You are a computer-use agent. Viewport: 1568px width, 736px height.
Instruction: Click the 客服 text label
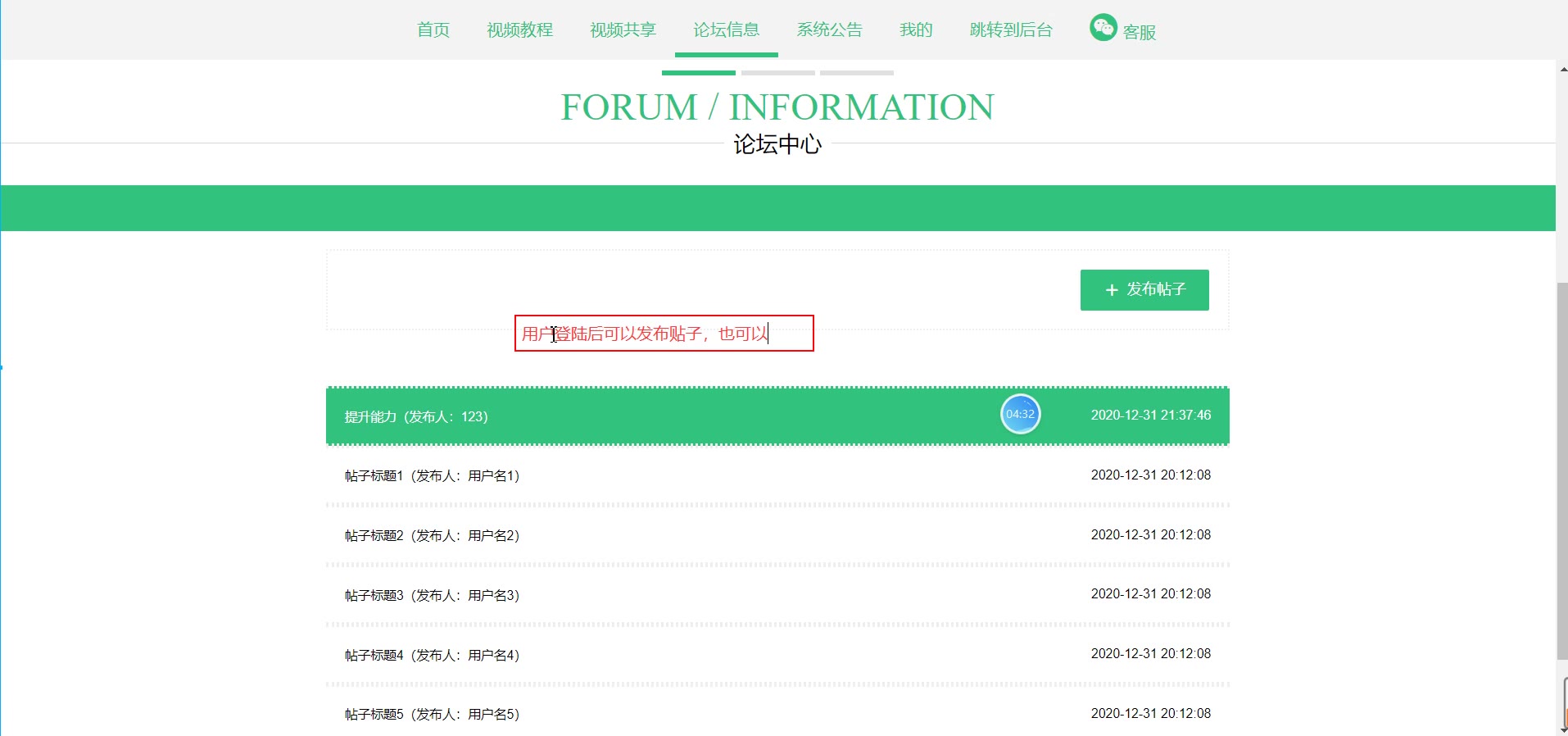[1139, 33]
